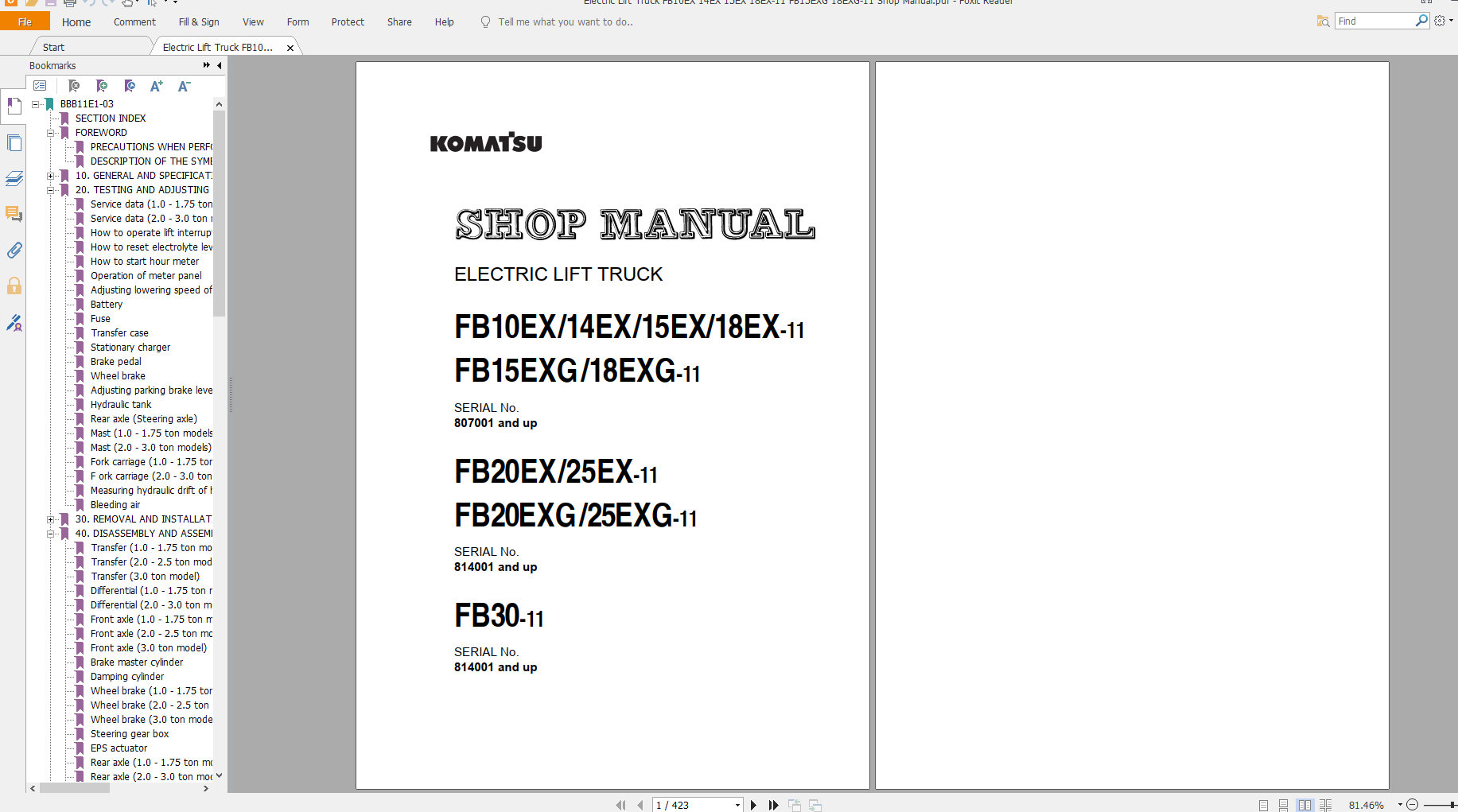
Task: Click the add new bookmark icon
Action: pyautogui.click(x=102, y=86)
